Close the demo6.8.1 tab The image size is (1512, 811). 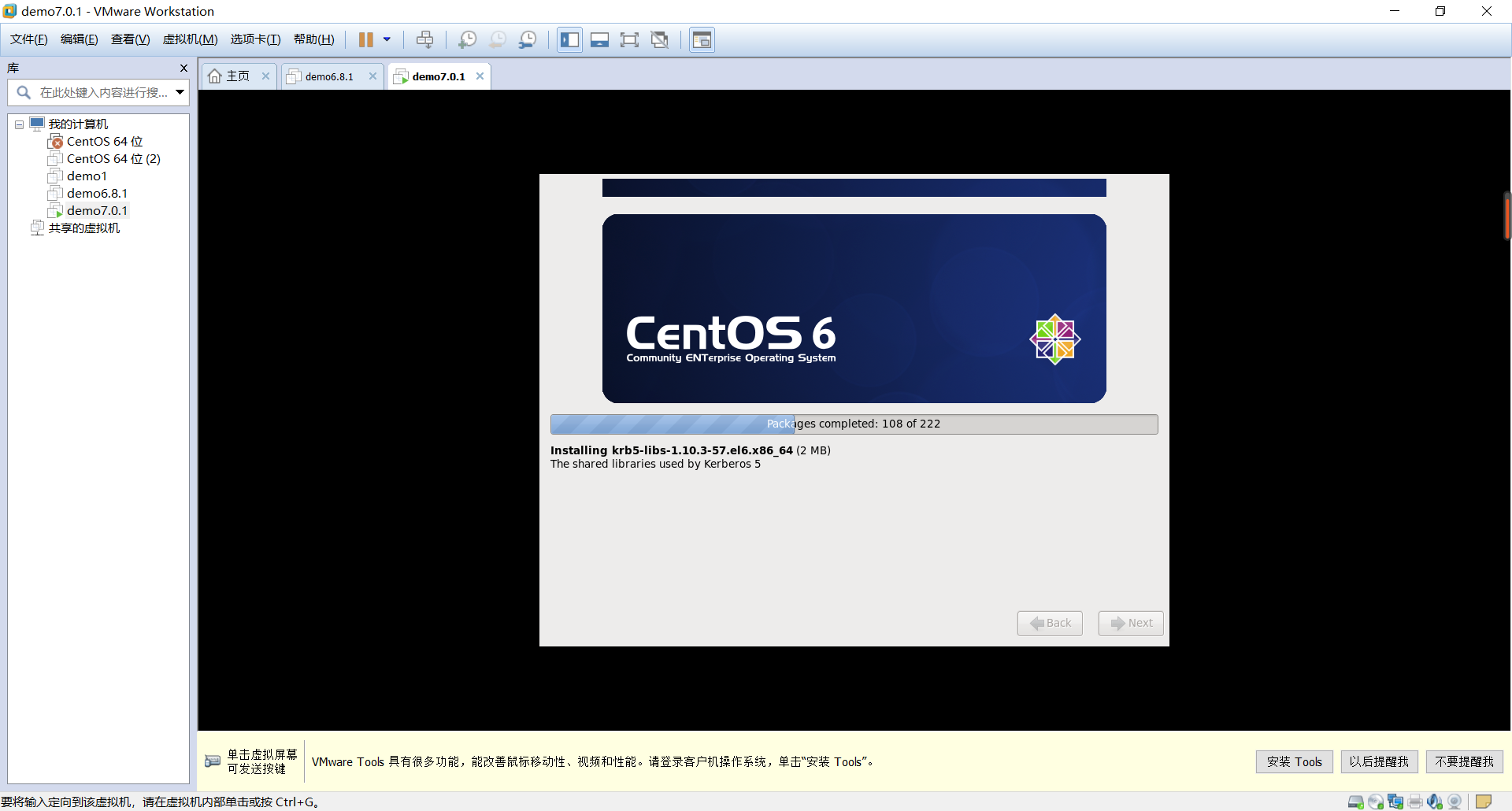372,76
